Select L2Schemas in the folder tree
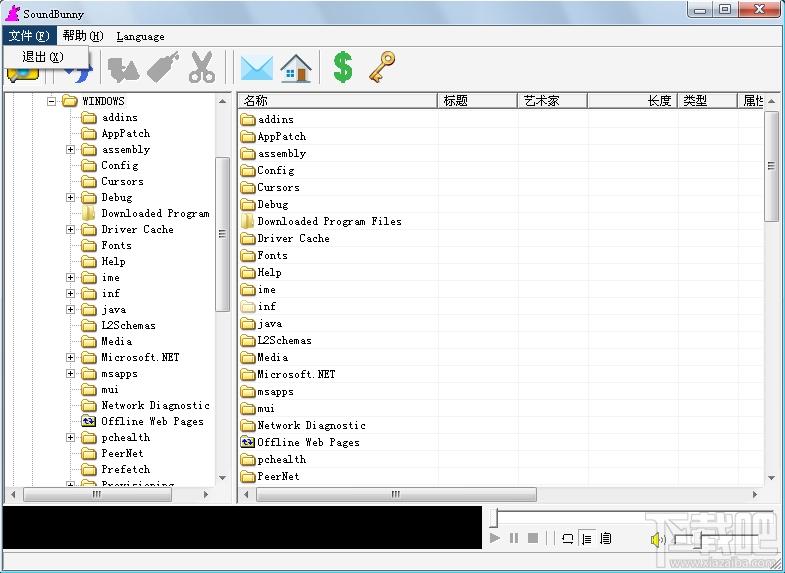Screen dimensions: 785x573 [128, 326]
